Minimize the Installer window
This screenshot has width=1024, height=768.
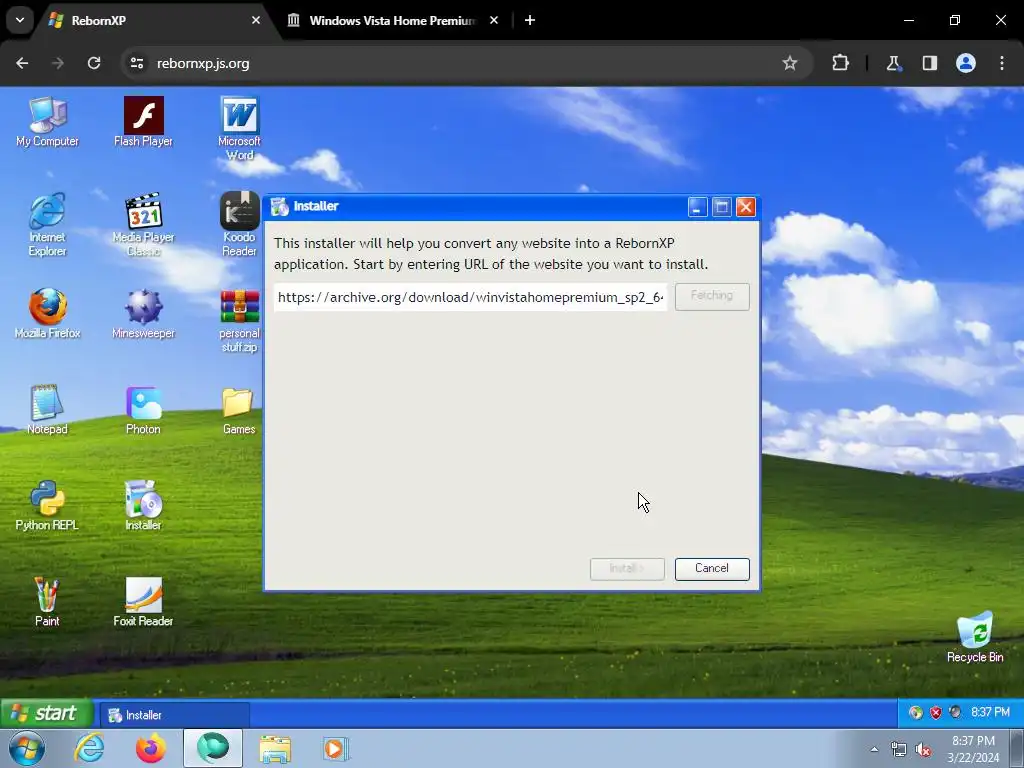697,207
